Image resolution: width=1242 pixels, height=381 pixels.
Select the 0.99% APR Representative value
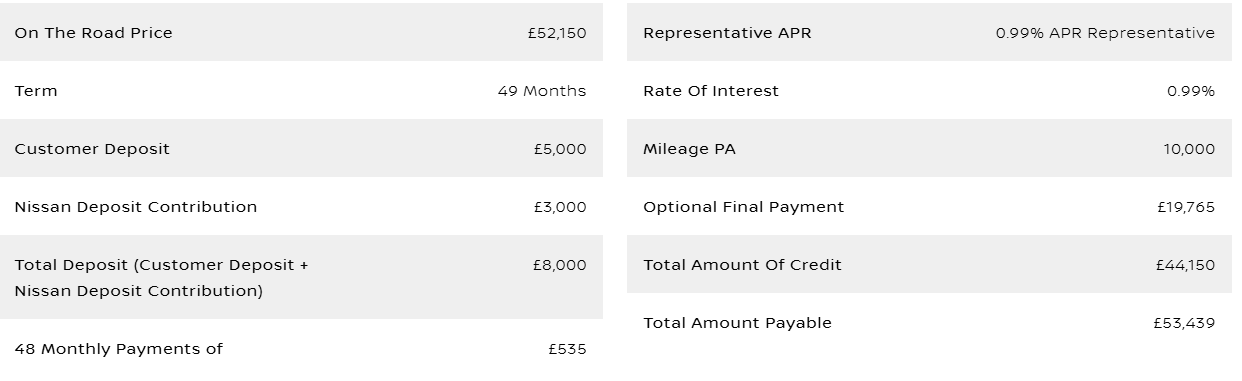click(1105, 33)
